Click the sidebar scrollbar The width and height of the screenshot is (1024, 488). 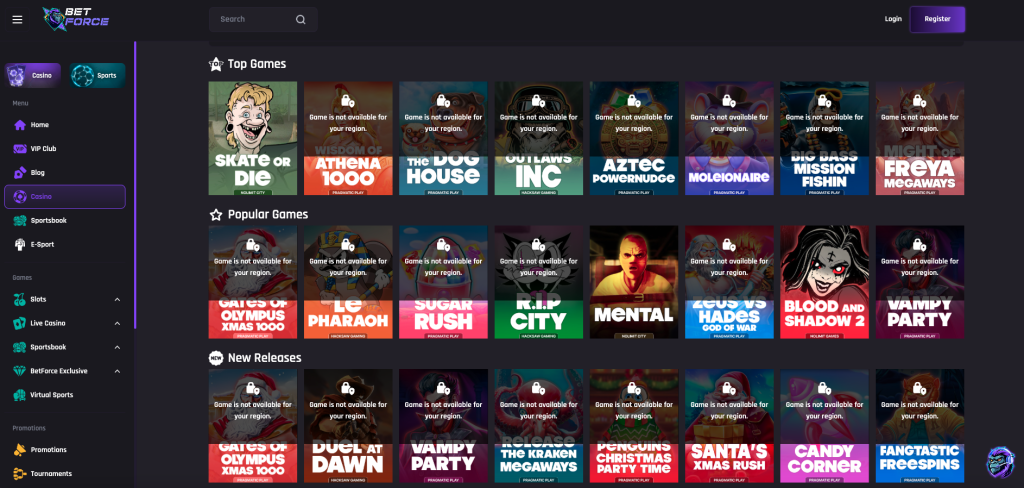pos(135,185)
